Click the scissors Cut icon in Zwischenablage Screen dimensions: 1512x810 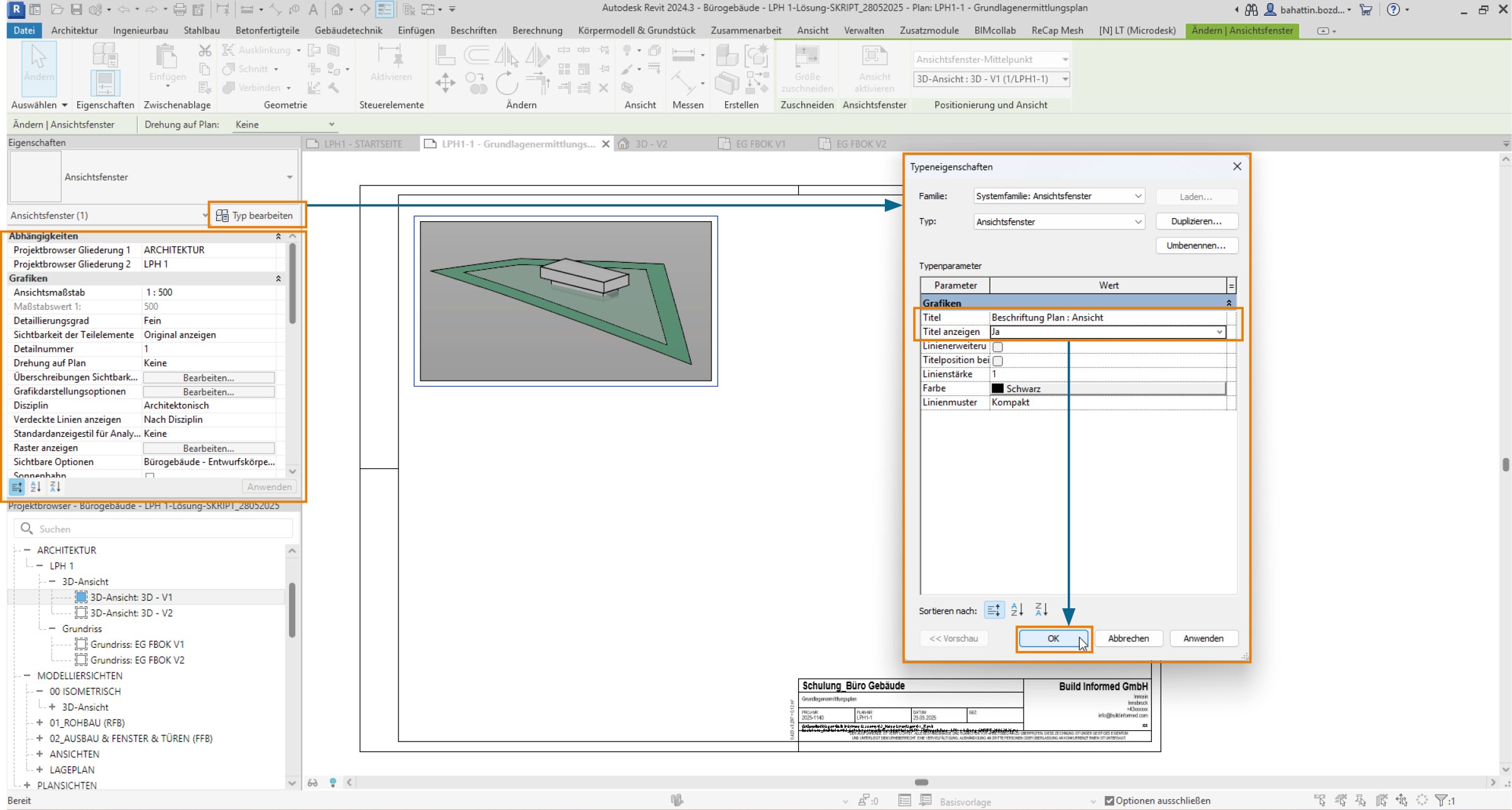(205, 50)
